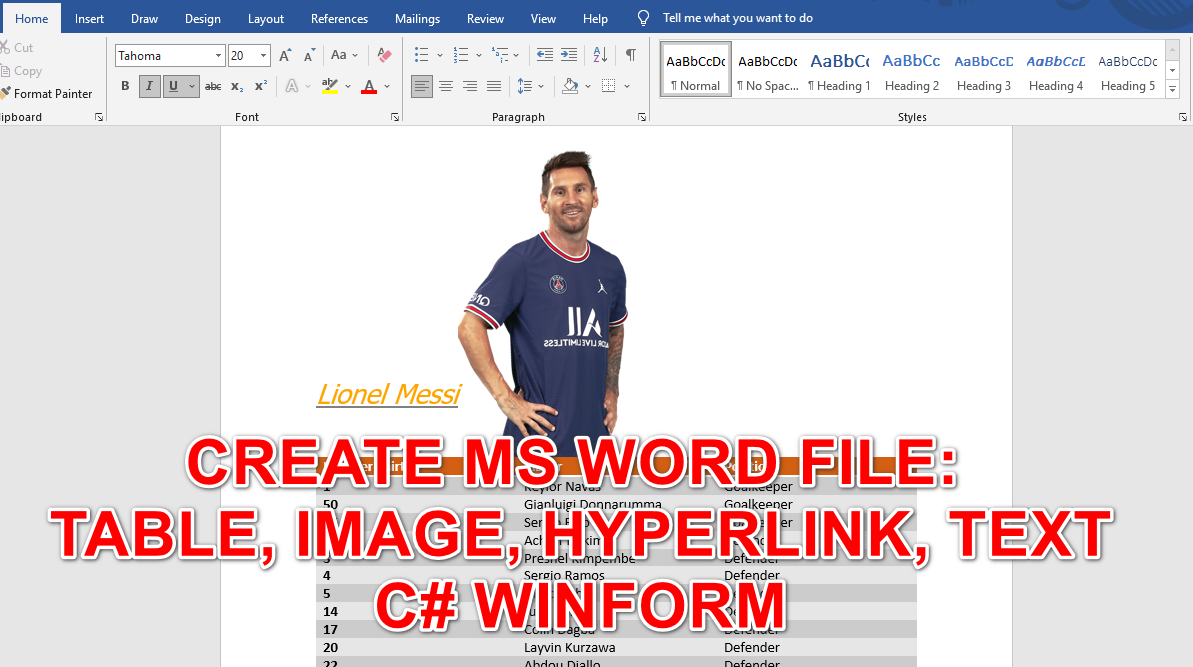Select the Format Painter tool
The height and width of the screenshot is (667, 1193).
point(47,93)
